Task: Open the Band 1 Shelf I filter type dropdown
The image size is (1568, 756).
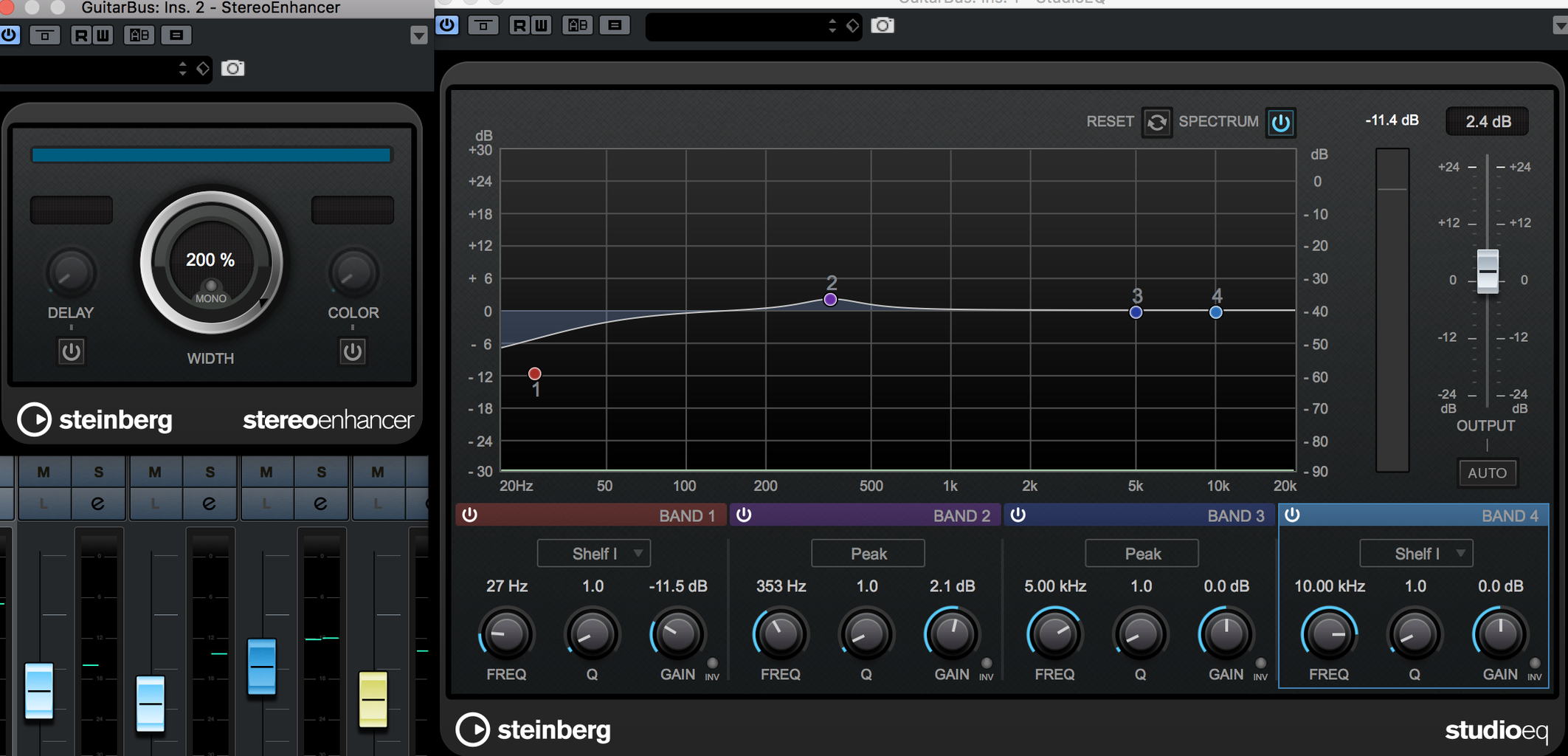Action: tap(594, 554)
